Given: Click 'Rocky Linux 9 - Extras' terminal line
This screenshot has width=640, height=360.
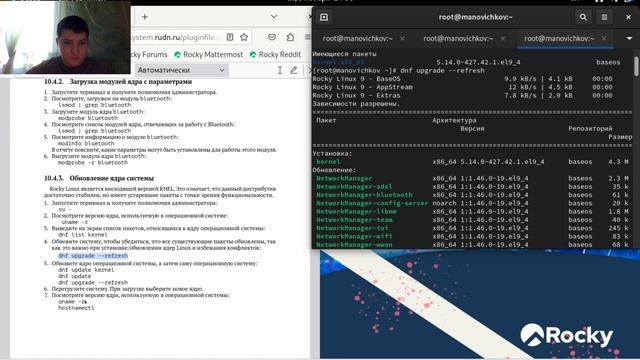Looking at the screenshot, I should (357, 96).
